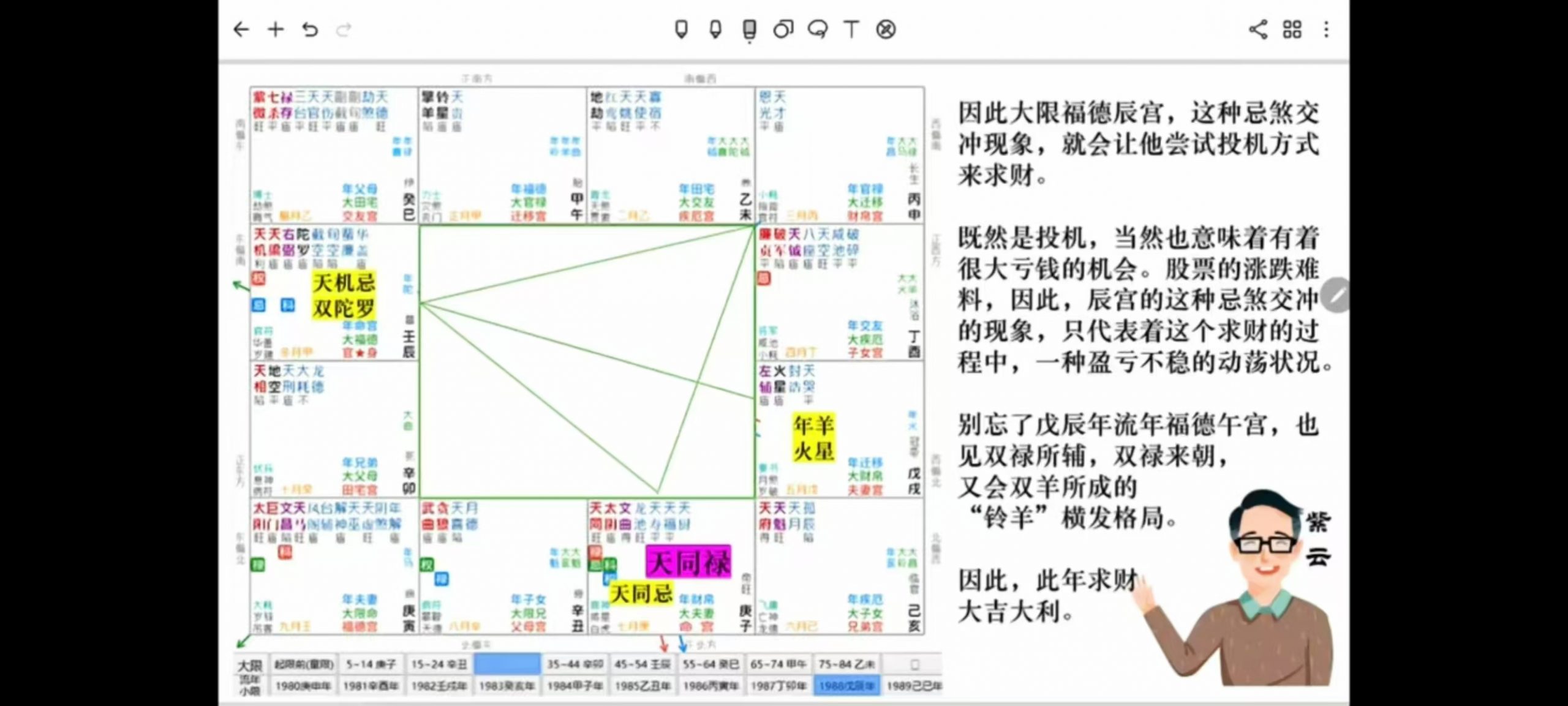Select year 1983癸亥年
The width and height of the screenshot is (1568, 706).
(x=507, y=686)
